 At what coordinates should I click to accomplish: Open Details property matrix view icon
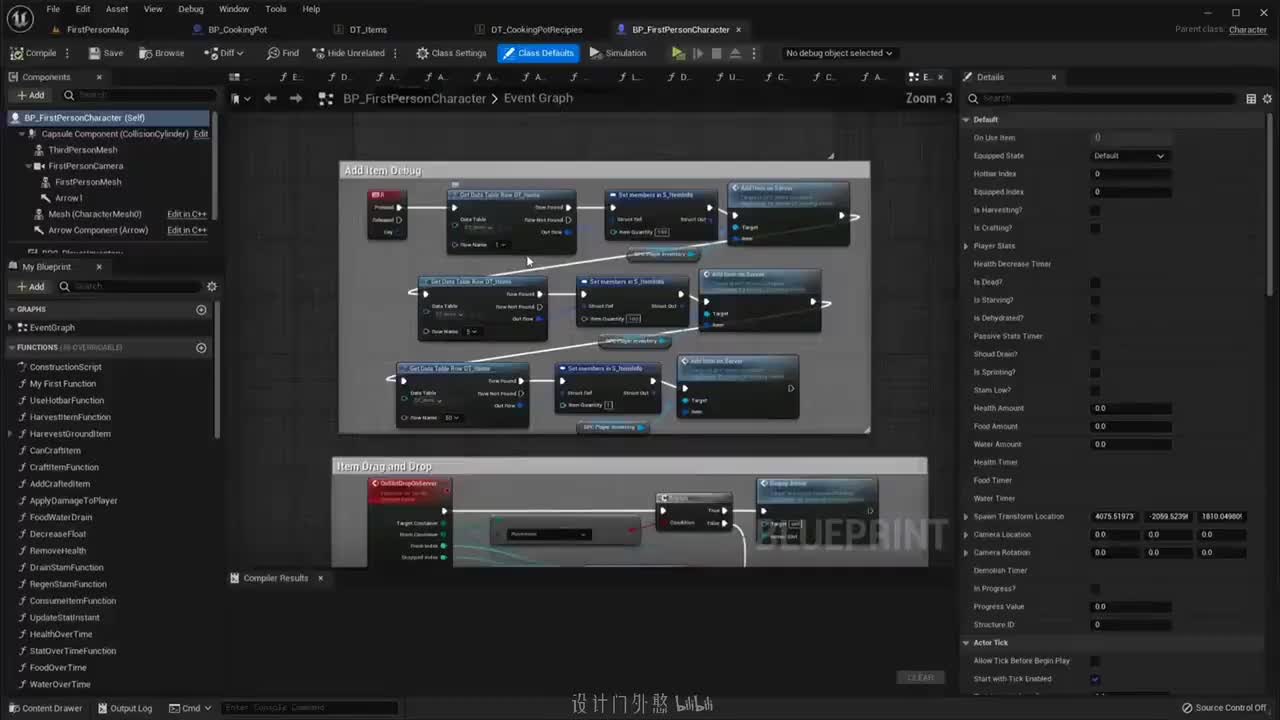click(x=1251, y=98)
